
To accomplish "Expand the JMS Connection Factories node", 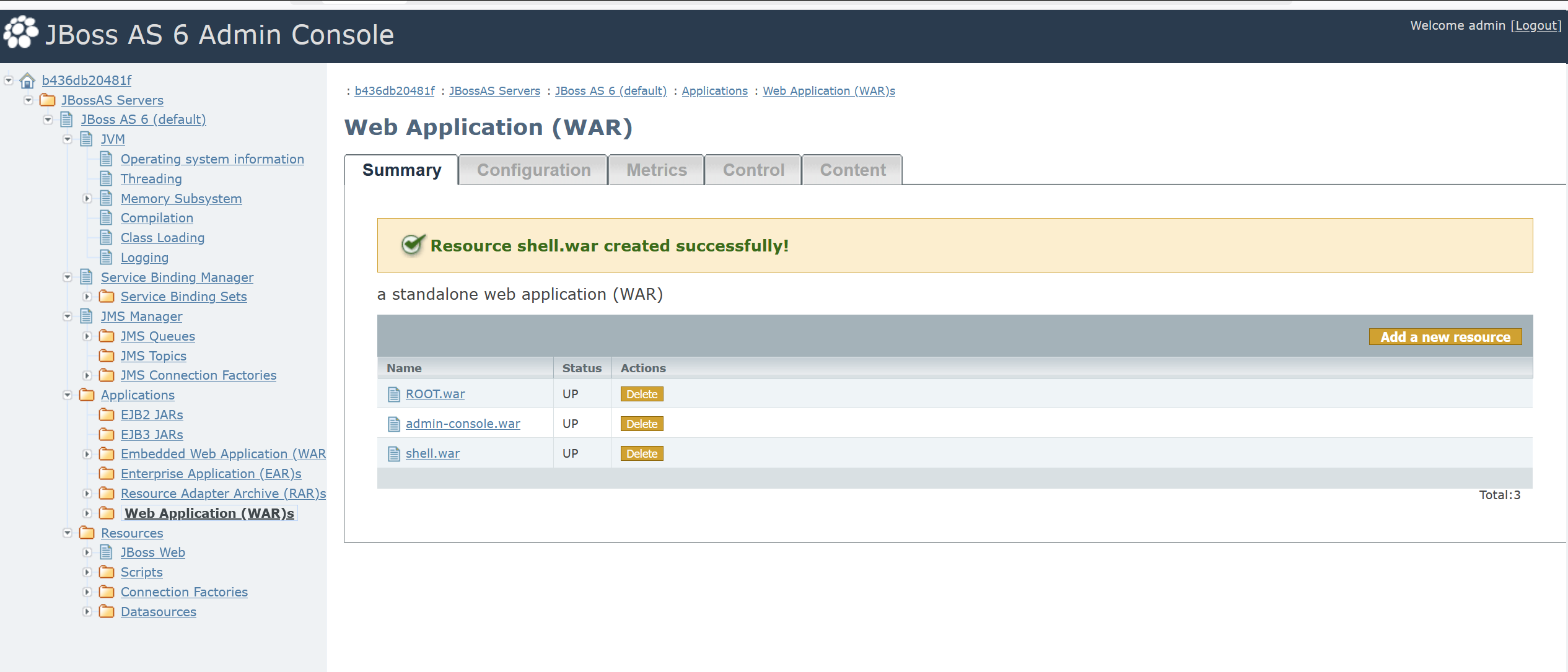I will tap(87, 375).
